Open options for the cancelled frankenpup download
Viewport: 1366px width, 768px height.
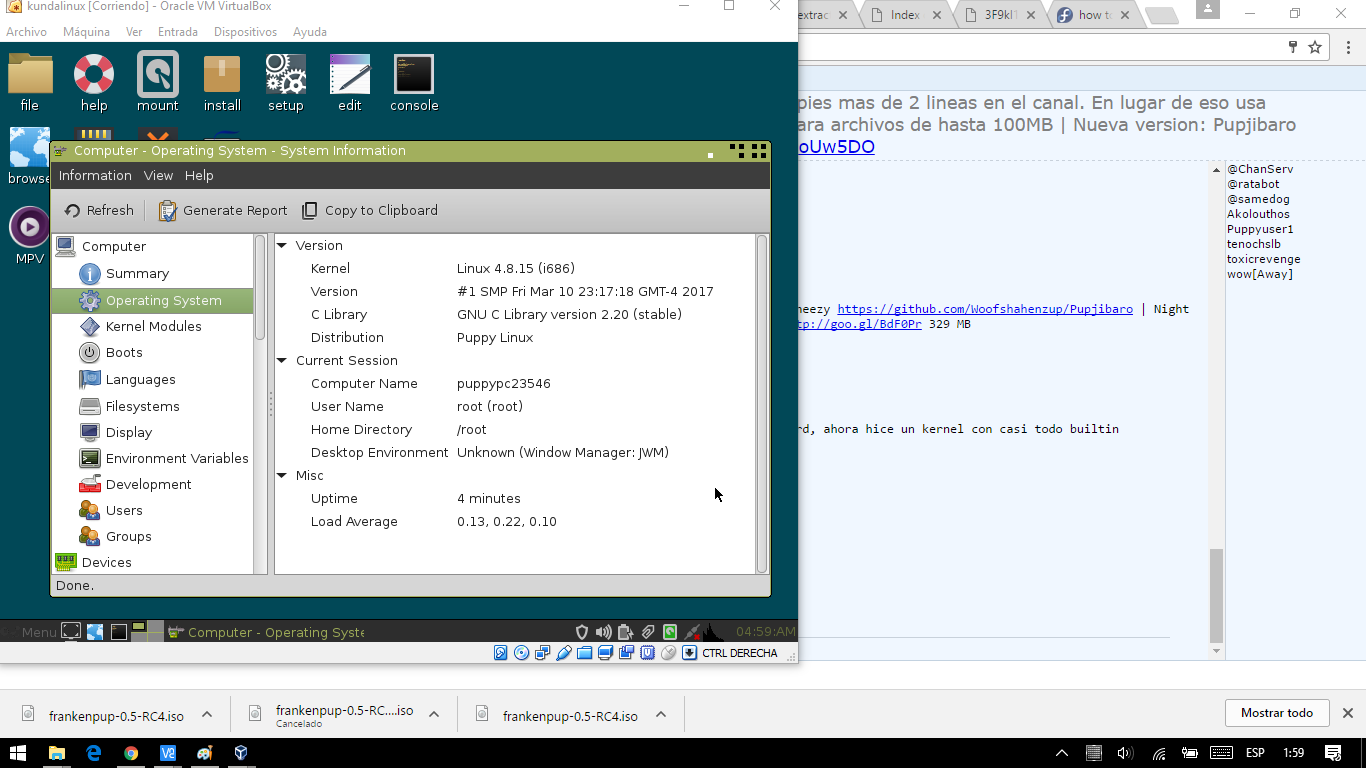[434, 714]
